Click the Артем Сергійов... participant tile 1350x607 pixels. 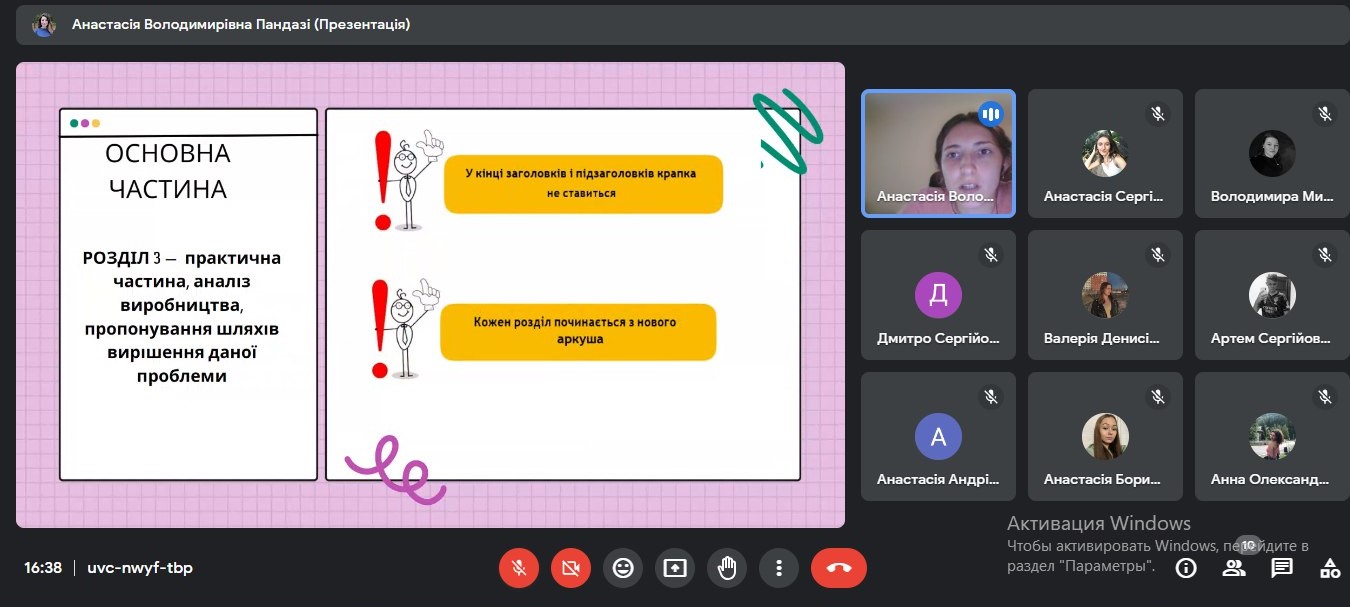click(x=1271, y=295)
